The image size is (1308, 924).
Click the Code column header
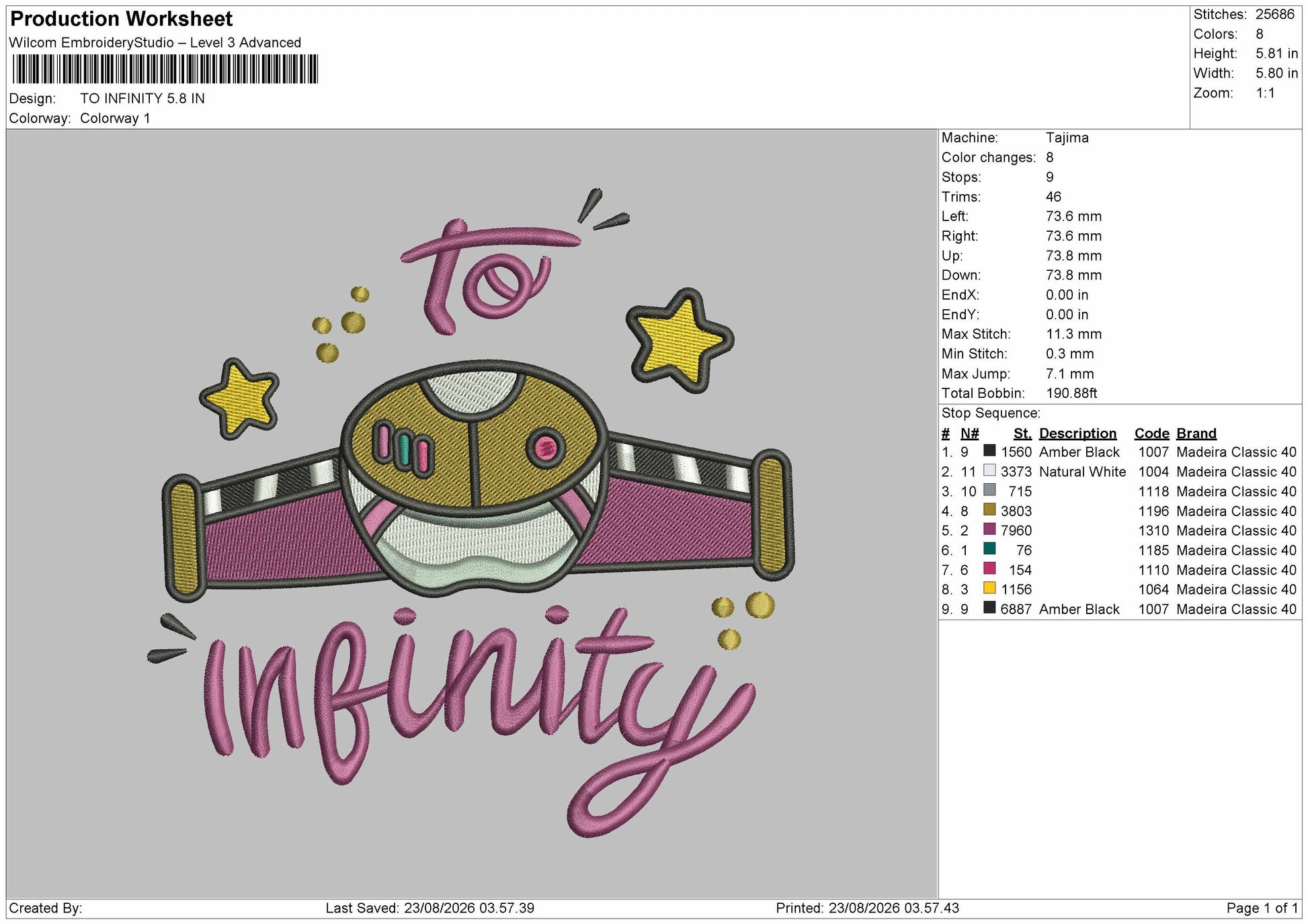click(x=1151, y=433)
